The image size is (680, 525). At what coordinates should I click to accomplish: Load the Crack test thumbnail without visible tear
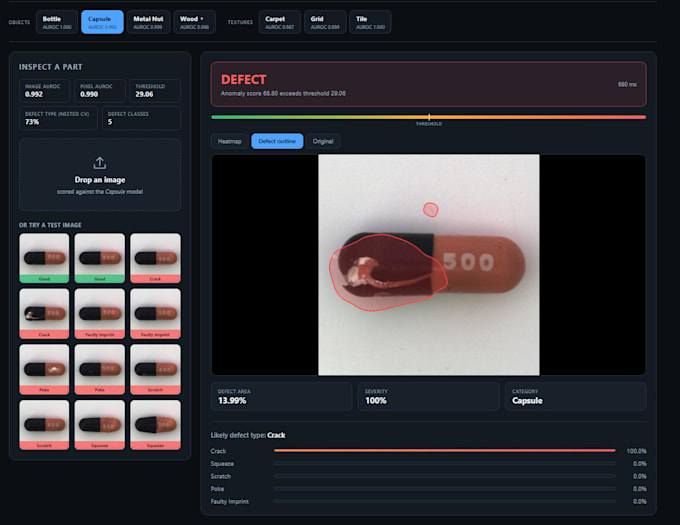[155, 258]
